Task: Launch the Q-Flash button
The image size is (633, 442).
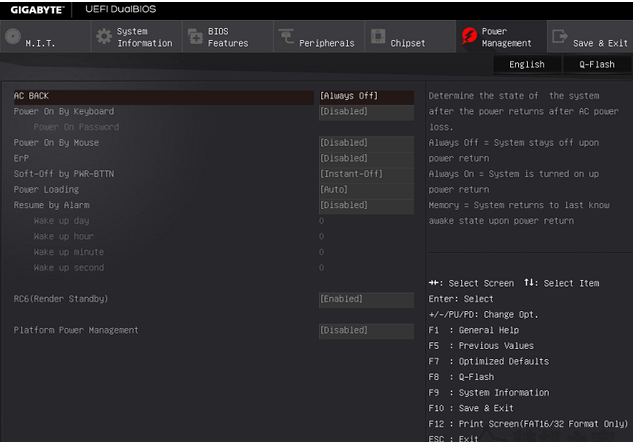Action: (x=597, y=65)
